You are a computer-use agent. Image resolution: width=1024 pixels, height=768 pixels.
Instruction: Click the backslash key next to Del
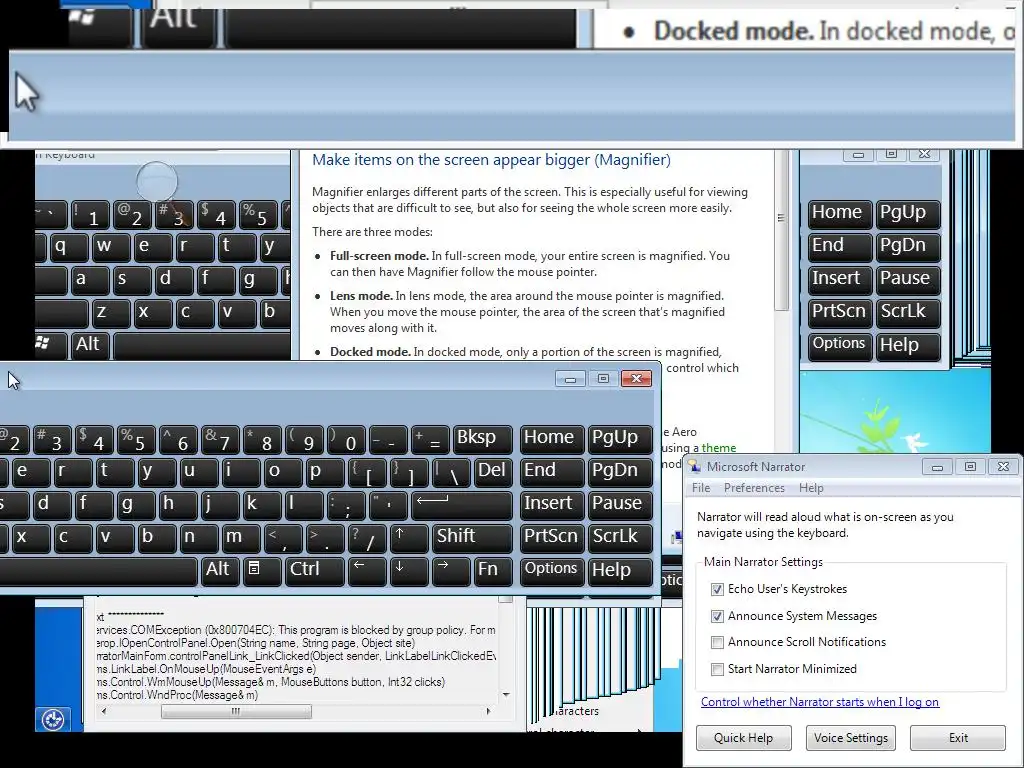[x=451, y=472]
